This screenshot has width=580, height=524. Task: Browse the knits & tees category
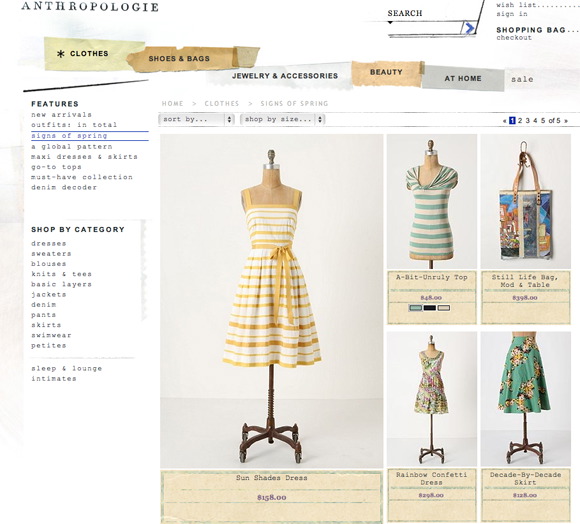point(61,274)
